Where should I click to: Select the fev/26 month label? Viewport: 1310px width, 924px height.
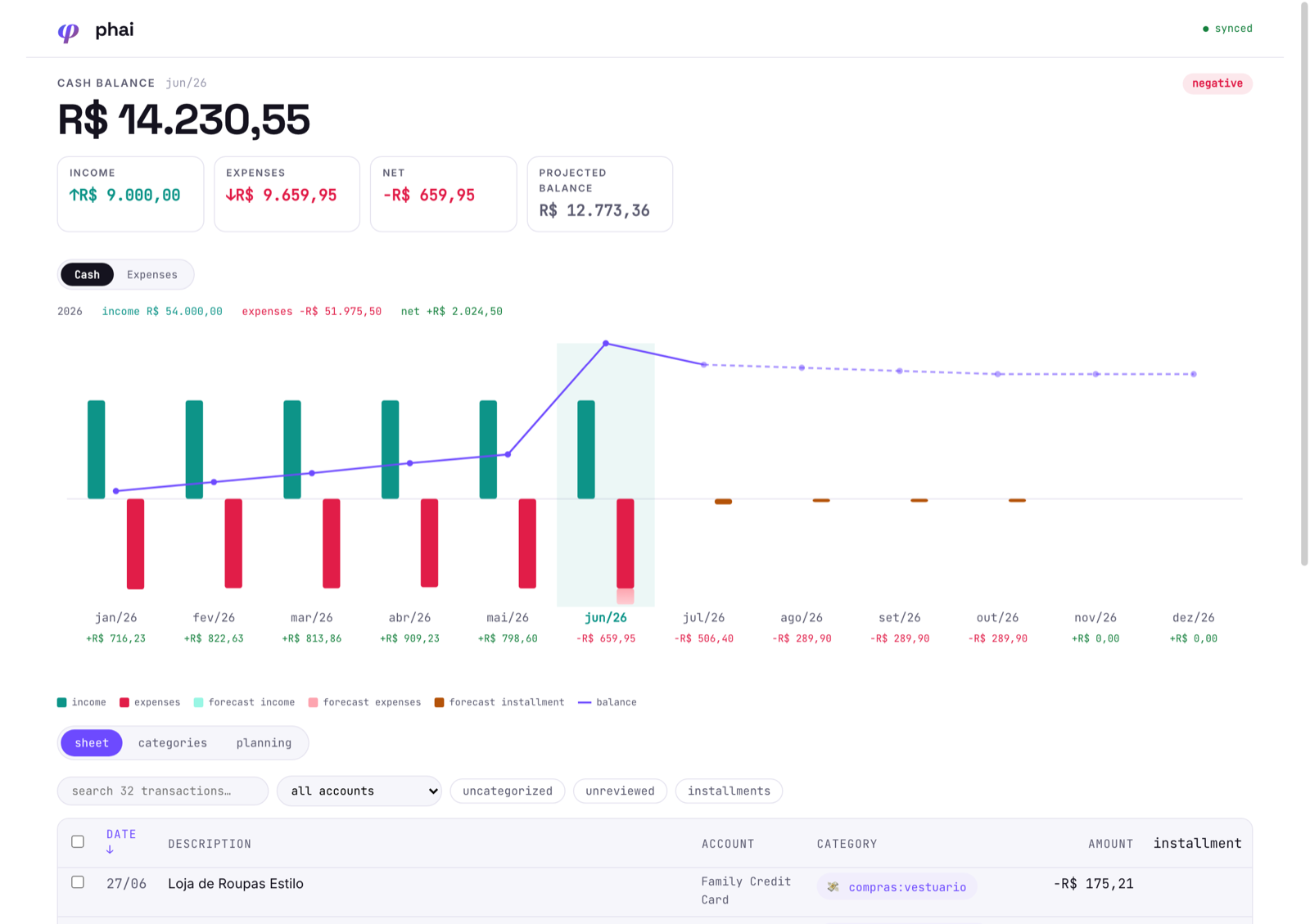[214, 617]
